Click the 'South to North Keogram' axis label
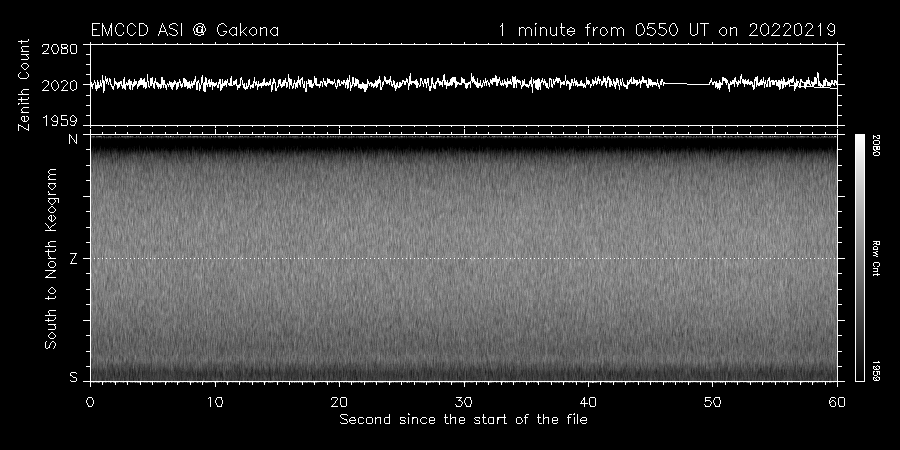The width and height of the screenshot is (900, 450). point(51,258)
